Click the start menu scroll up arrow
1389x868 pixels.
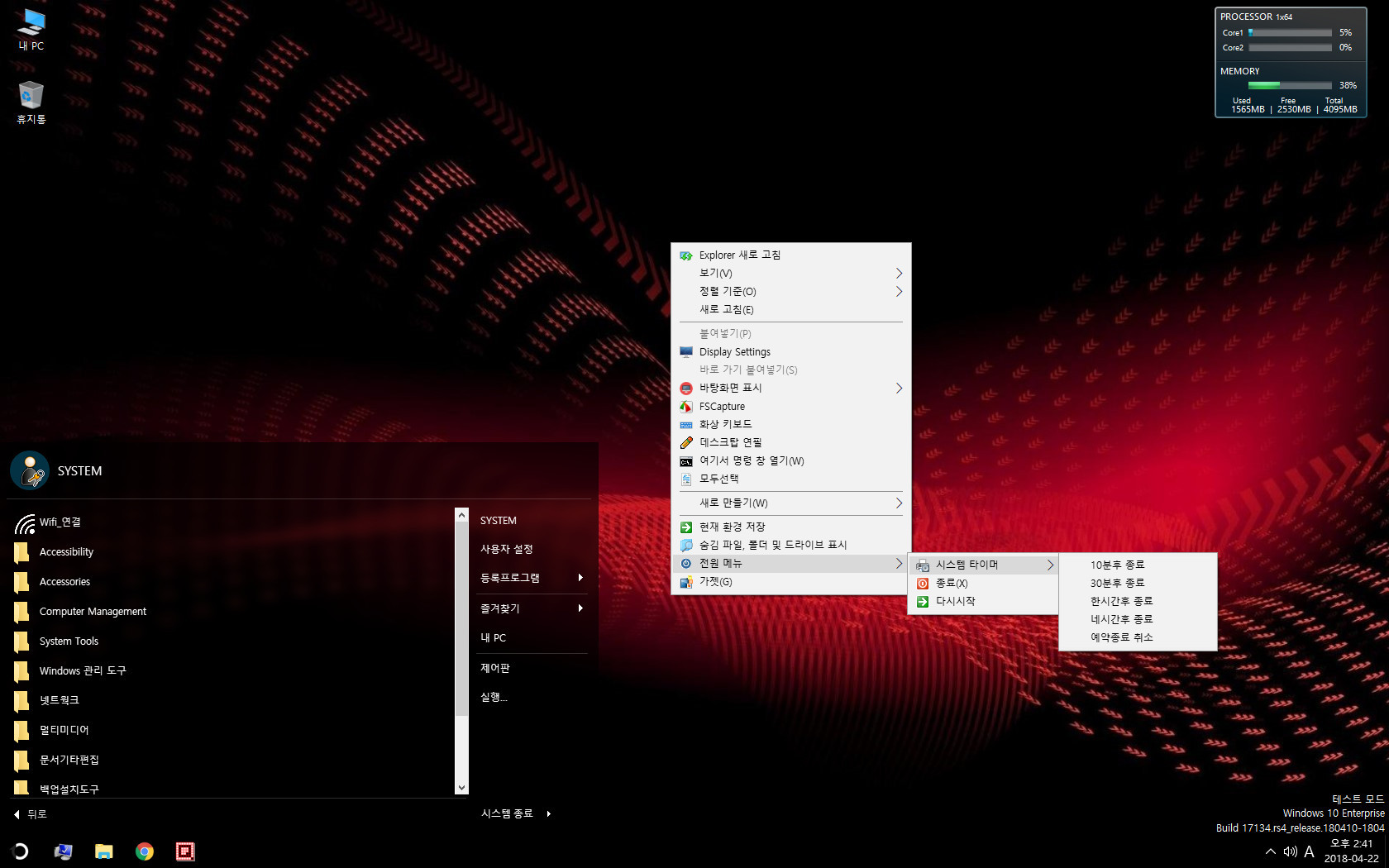click(461, 515)
